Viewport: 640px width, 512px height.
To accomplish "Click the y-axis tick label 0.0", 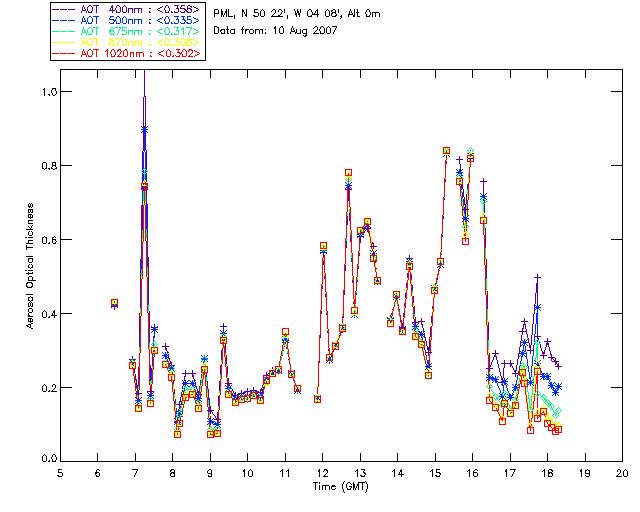I will tap(49, 459).
